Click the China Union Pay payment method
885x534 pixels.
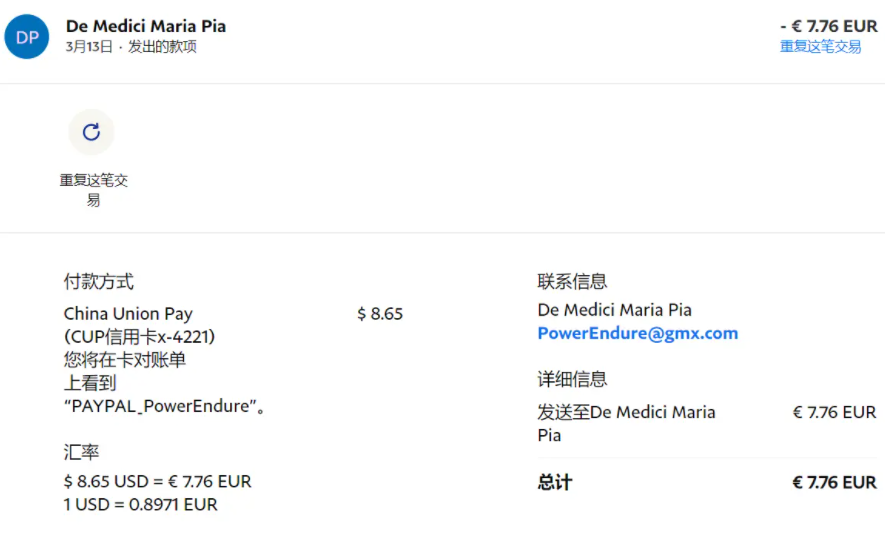[x=128, y=314]
